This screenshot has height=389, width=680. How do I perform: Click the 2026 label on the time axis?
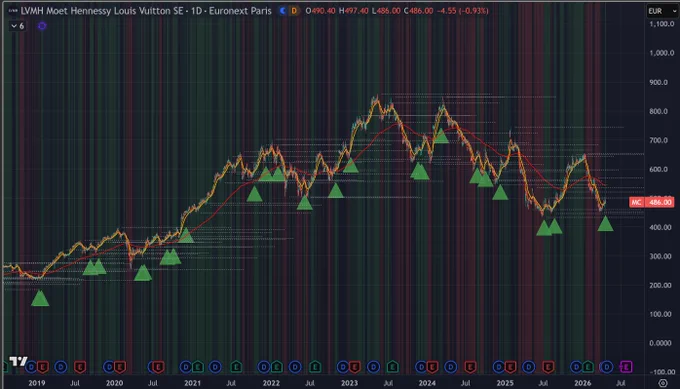582,383
